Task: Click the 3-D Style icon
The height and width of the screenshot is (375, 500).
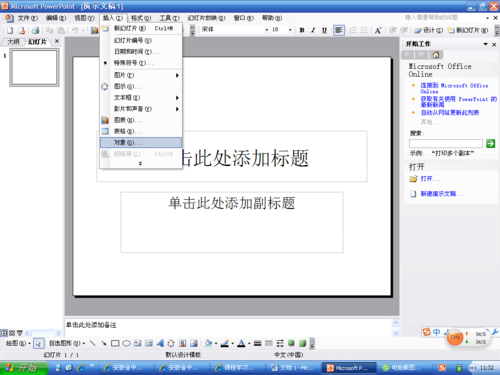Action: [x=303, y=343]
